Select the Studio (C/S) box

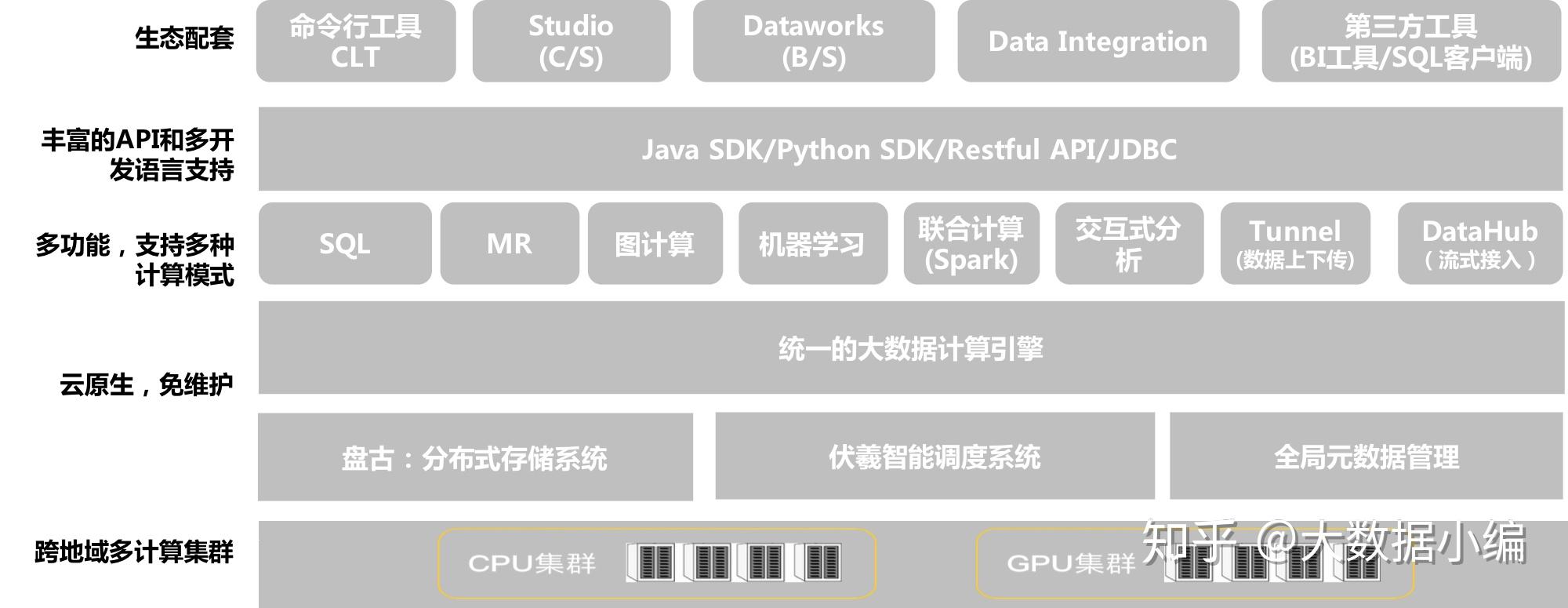pyautogui.click(x=572, y=41)
